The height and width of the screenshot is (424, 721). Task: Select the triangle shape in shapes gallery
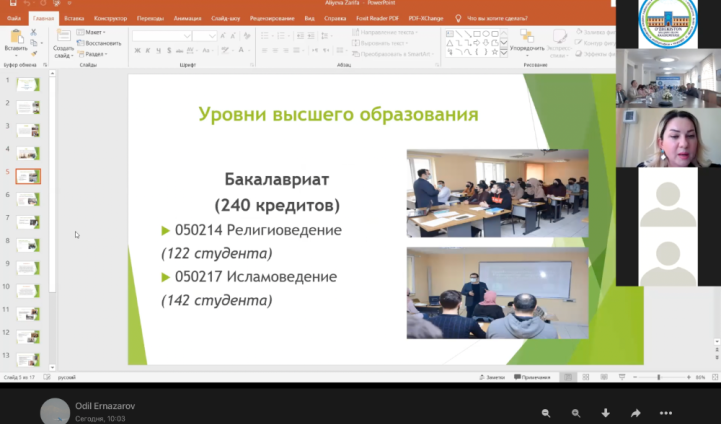pos(450,43)
